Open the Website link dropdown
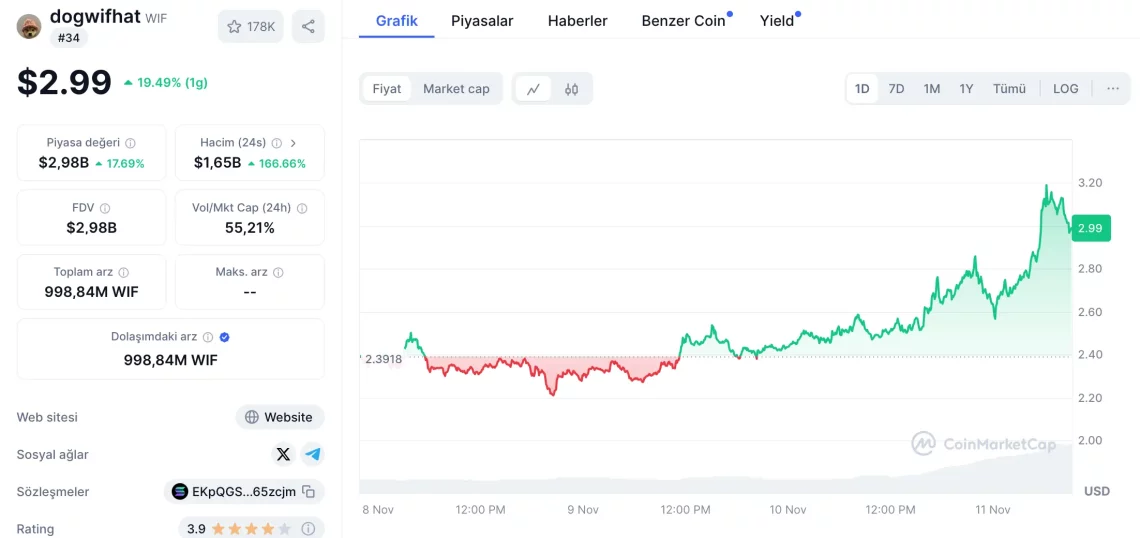 [x=280, y=417]
